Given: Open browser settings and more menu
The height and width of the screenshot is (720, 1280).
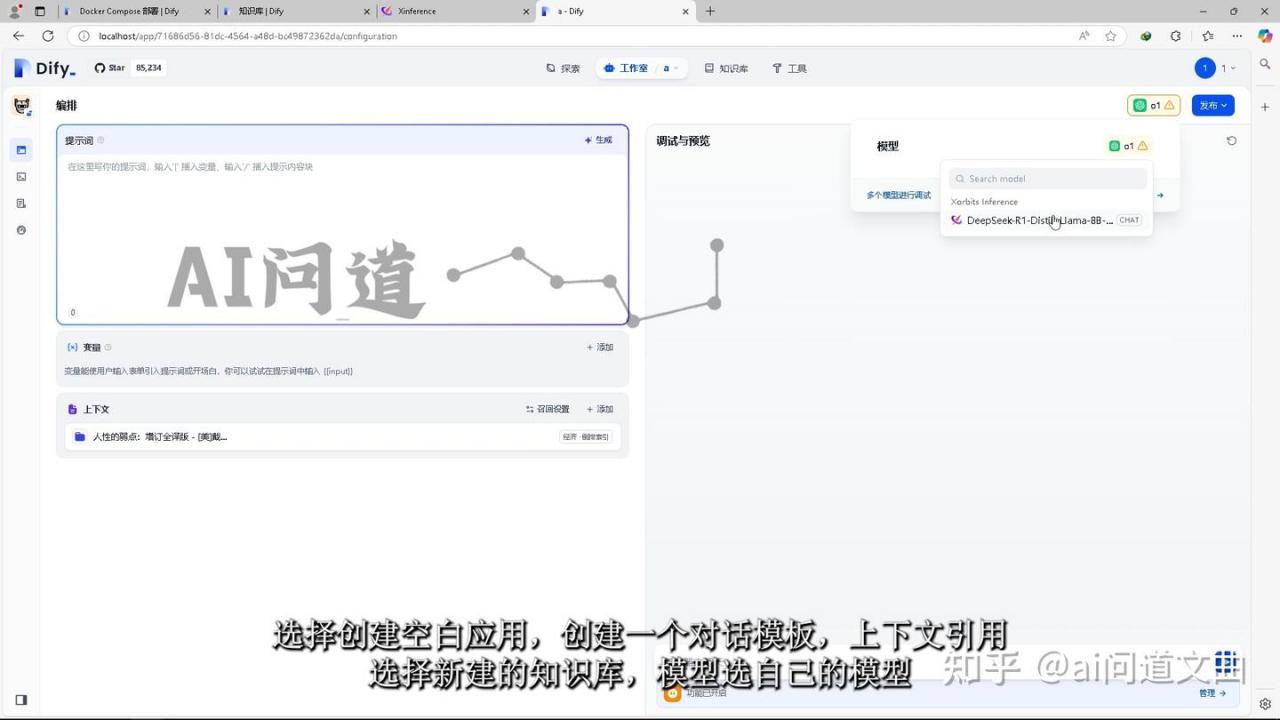Looking at the screenshot, I should pyautogui.click(x=1236, y=36).
